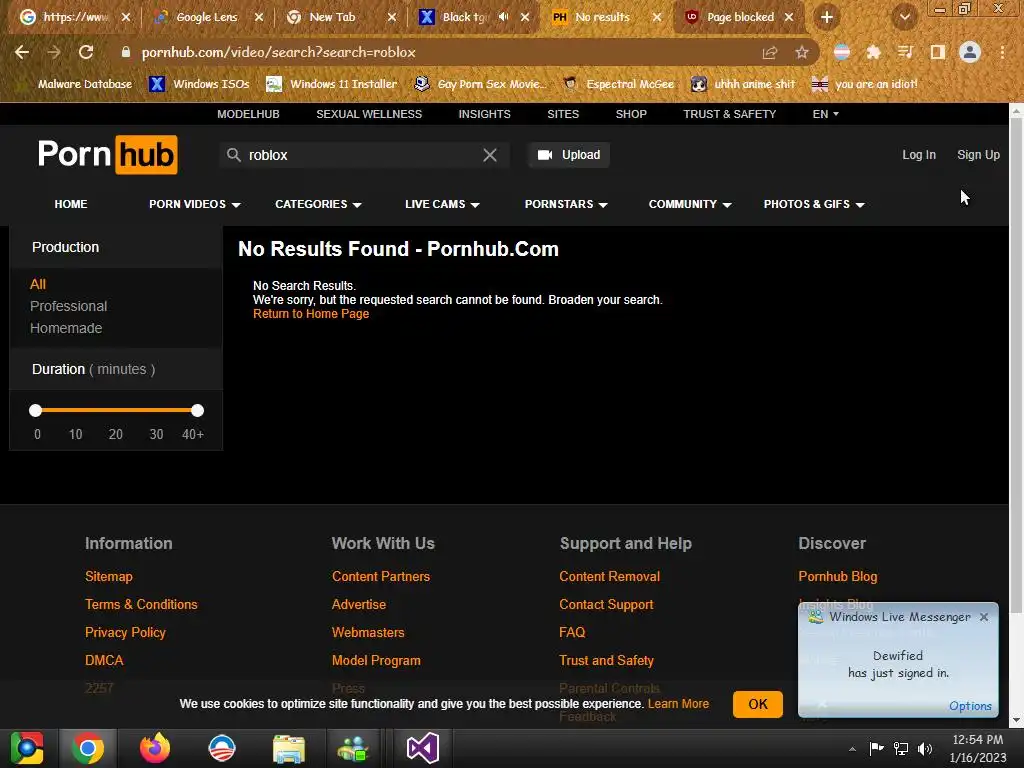Click into the roblox search field
Screen dimensions: 1024x768
pos(362,155)
